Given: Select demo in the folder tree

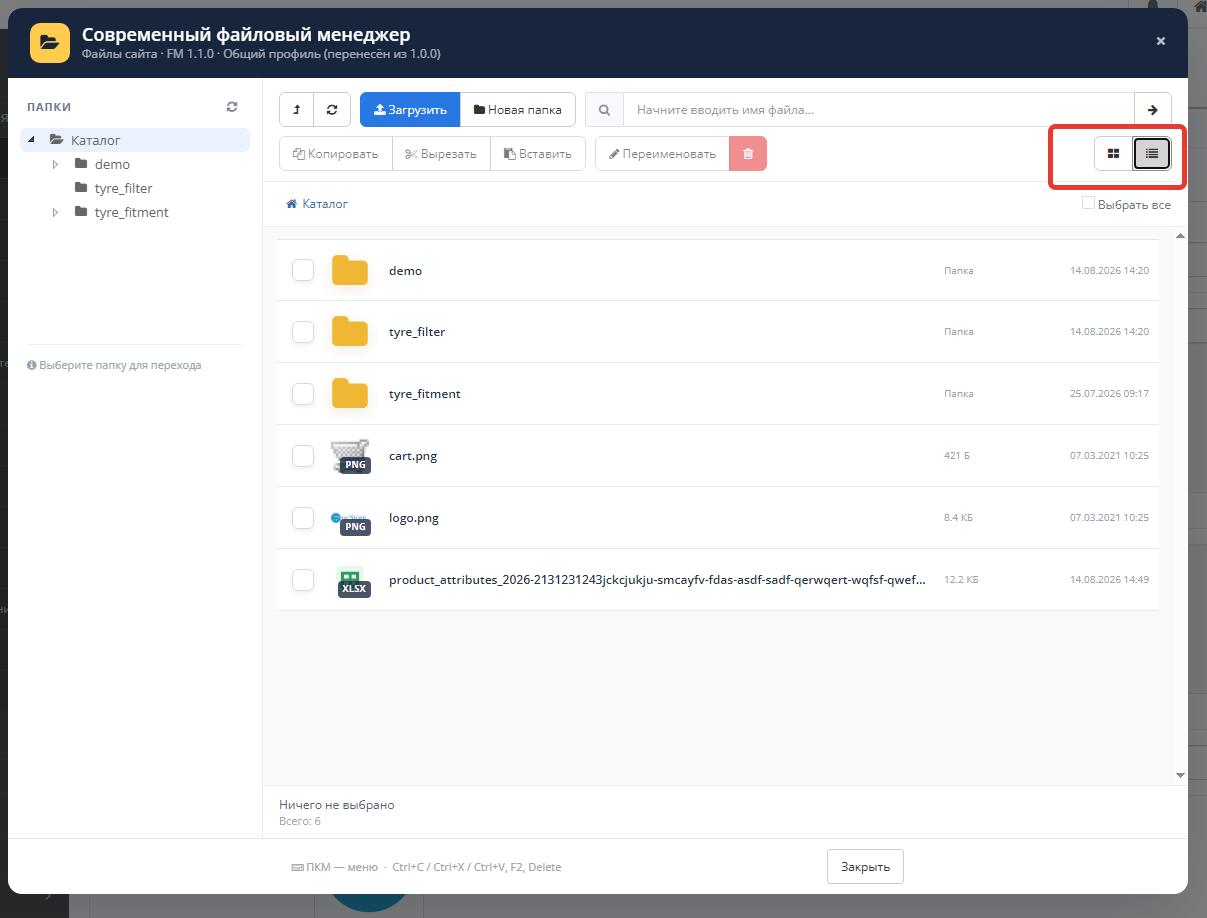Looking at the screenshot, I should click(112, 164).
